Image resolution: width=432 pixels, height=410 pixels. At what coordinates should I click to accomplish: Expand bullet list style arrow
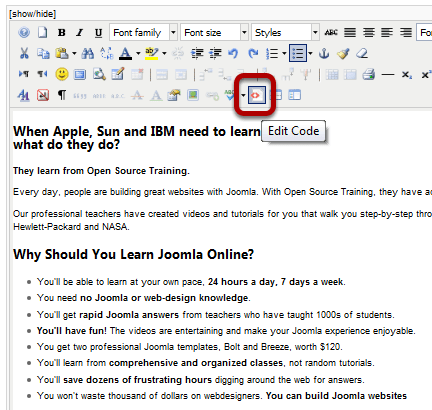coord(310,53)
